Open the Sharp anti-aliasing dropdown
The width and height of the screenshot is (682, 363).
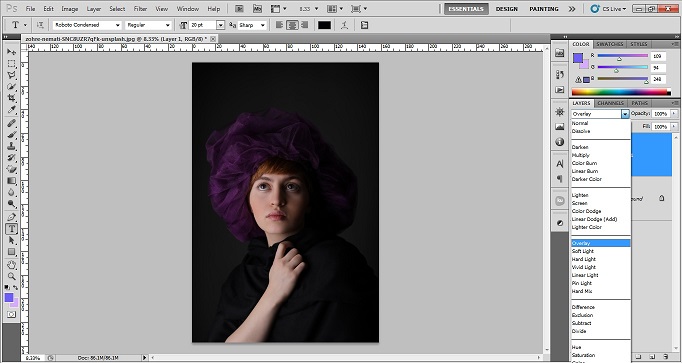[x=262, y=25]
